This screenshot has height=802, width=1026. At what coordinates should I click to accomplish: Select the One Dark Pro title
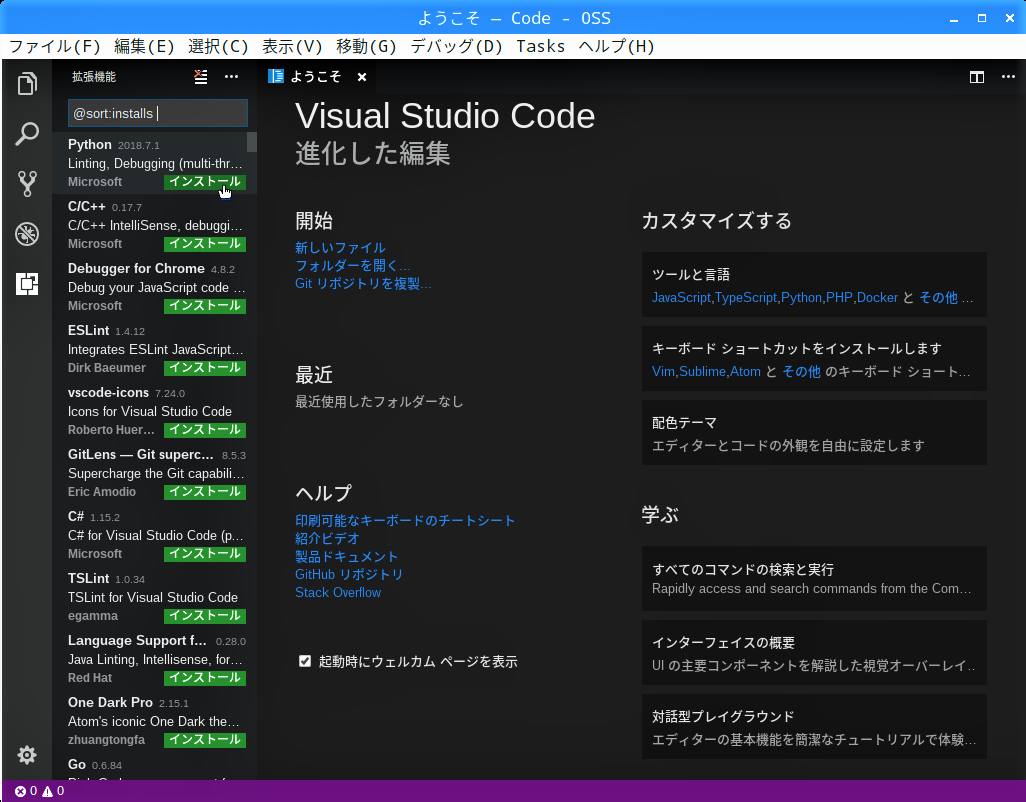pos(110,703)
